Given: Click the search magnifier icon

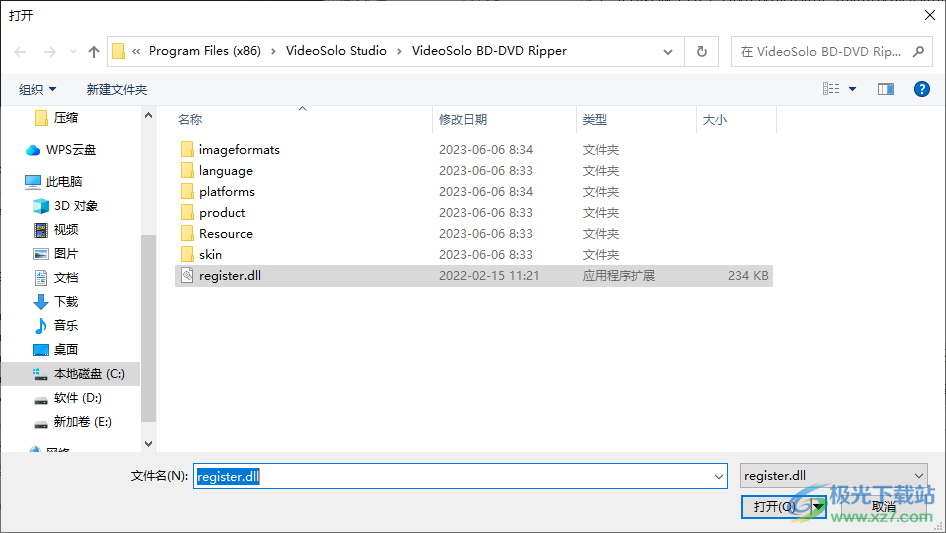Looking at the screenshot, I should (x=918, y=52).
